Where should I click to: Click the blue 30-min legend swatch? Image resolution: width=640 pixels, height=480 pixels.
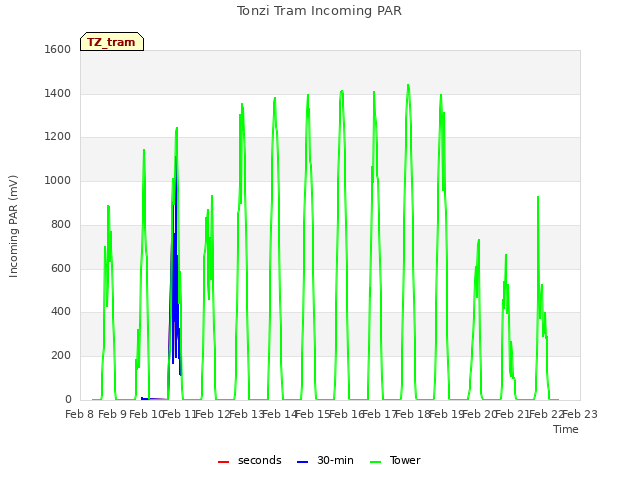(302, 462)
